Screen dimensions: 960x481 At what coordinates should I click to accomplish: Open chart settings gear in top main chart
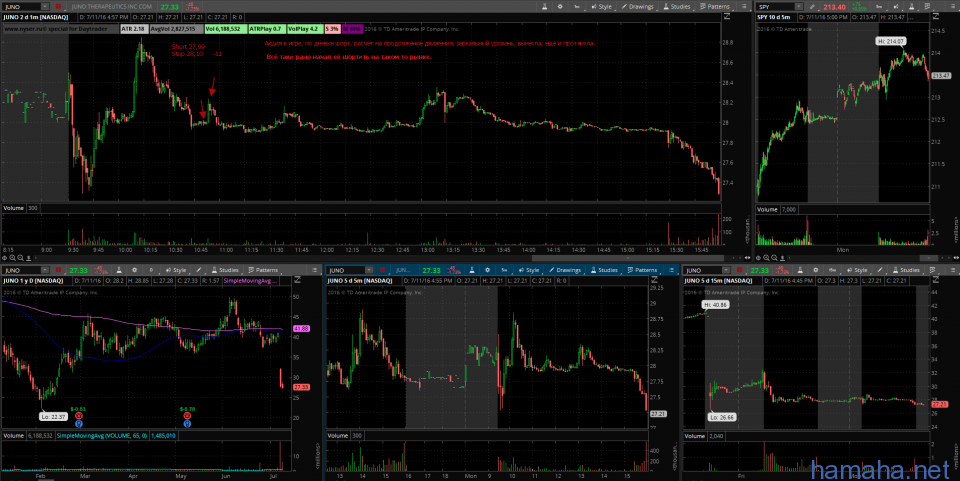560,7
